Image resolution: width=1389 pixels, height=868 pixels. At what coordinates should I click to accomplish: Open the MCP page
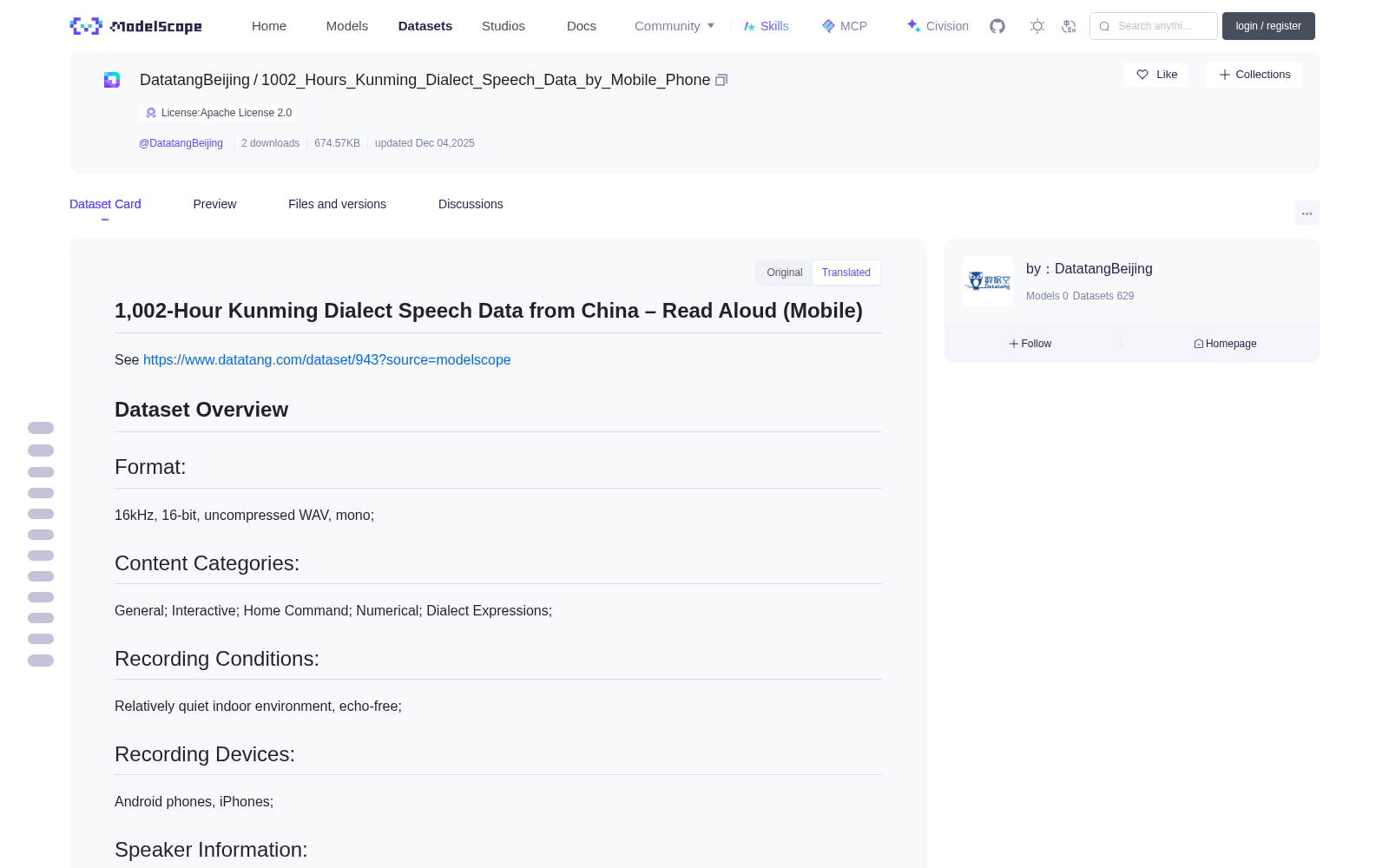pyautogui.click(x=845, y=26)
